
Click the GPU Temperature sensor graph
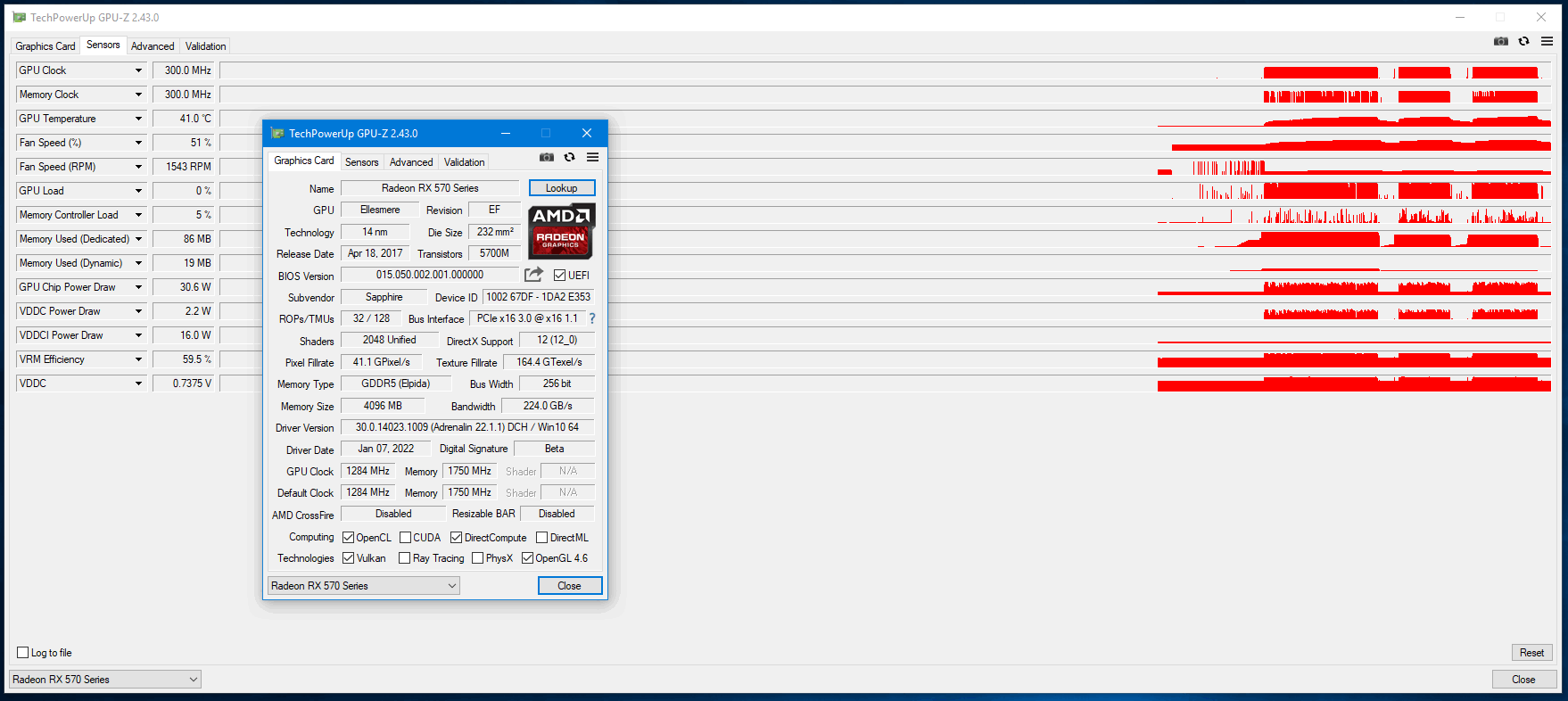(886, 119)
